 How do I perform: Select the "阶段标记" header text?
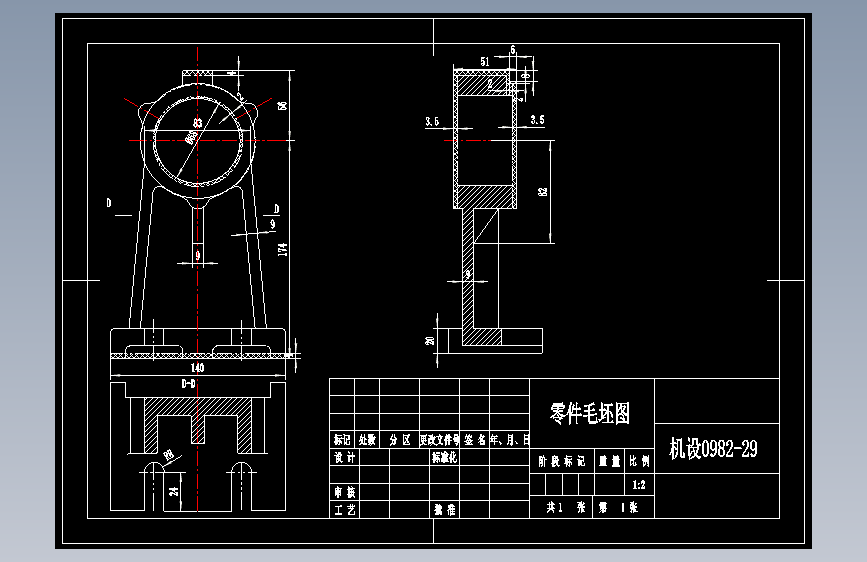click(562, 461)
